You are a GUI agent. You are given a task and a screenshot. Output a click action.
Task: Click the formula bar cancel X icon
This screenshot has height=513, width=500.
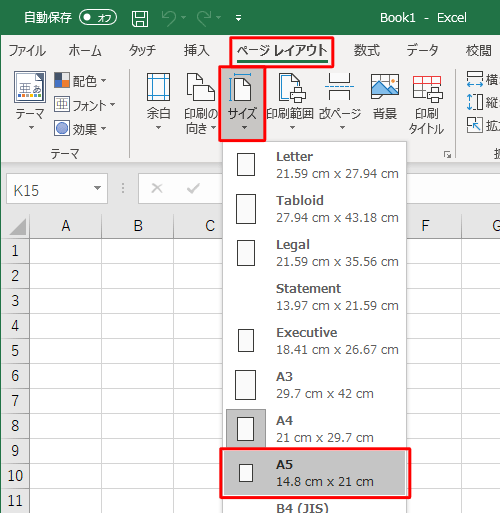157,189
